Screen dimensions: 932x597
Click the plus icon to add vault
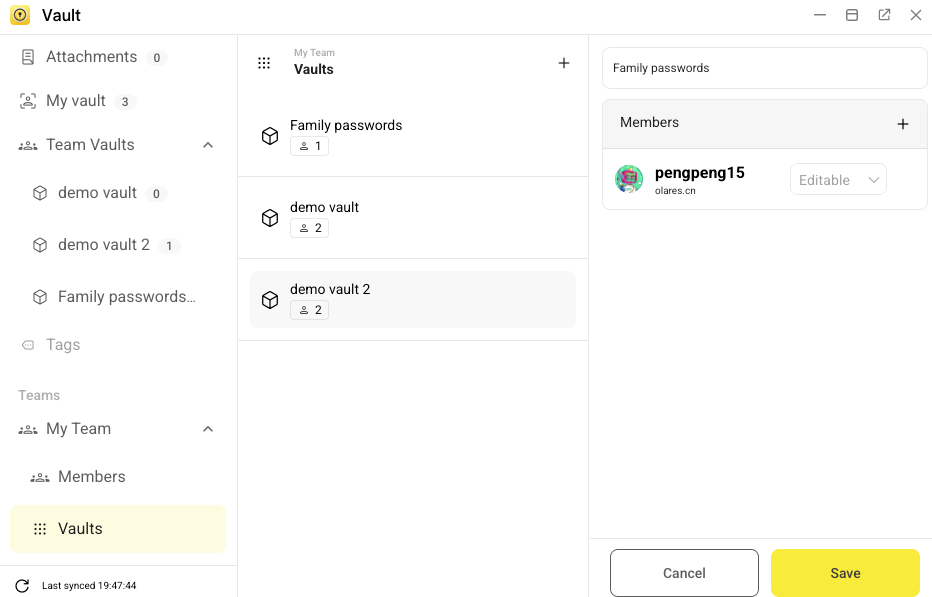(564, 63)
